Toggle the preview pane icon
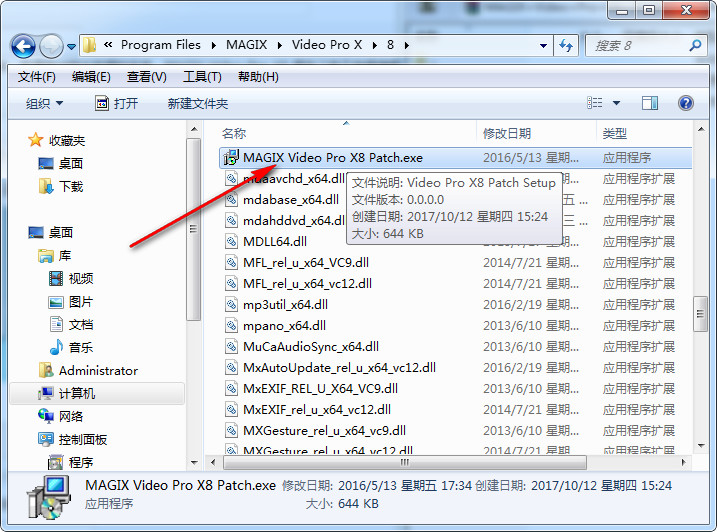 point(650,103)
